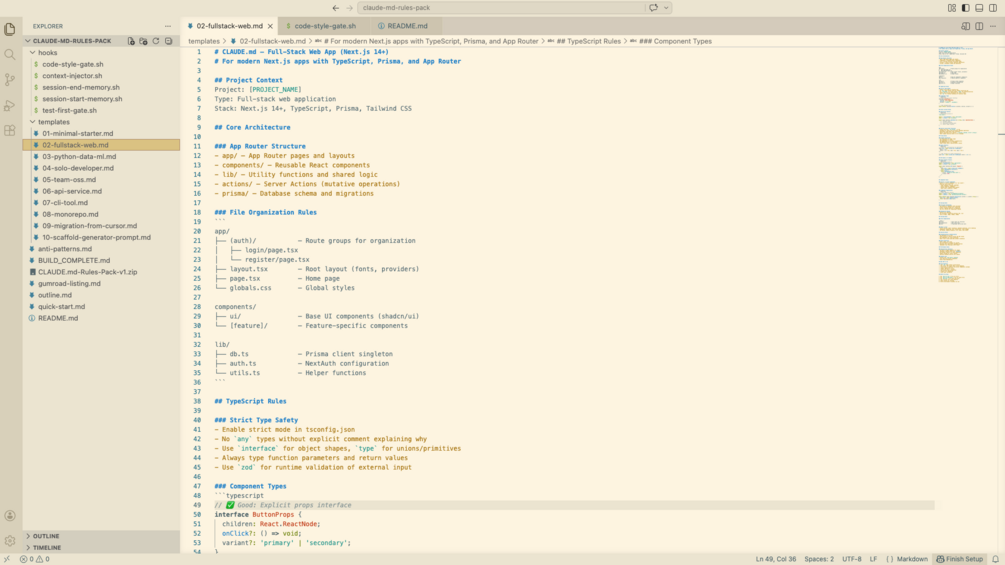The image size is (1005, 565).
Task: Go back using navigation arrow
Action: [336, 8]
